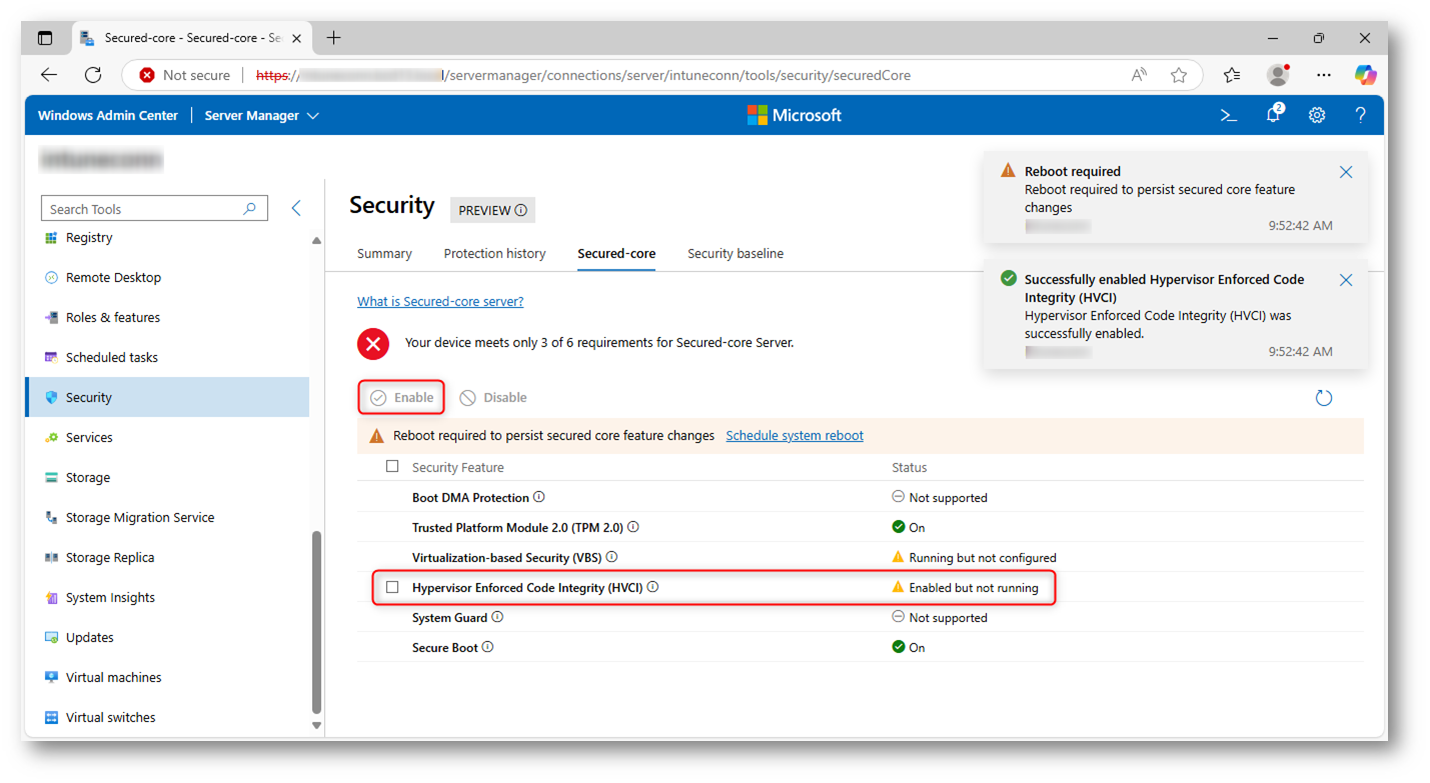Expand the Server Manager dropdown
Screen dimensions: 1430x783
point(261,115)
